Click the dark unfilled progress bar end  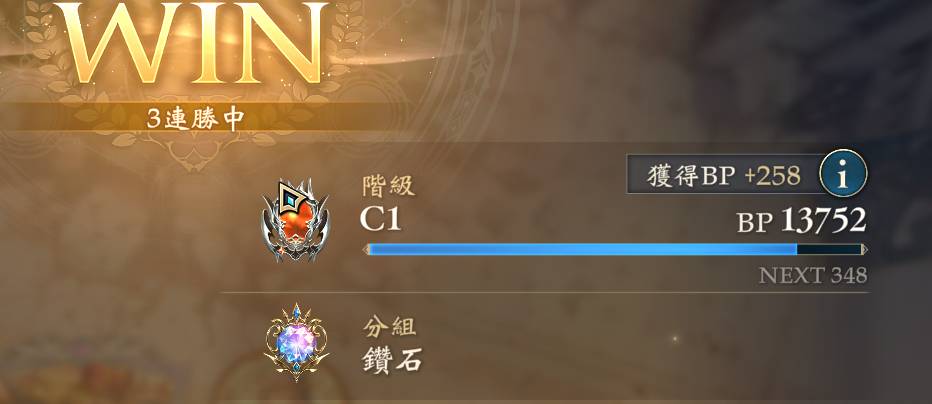[829, 250]
